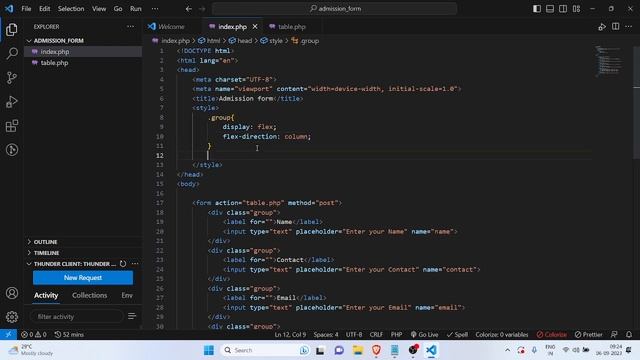The height and width of the screenshot is (360, 640).
Task: Click the filter activity input field
Action: point(77,316)
